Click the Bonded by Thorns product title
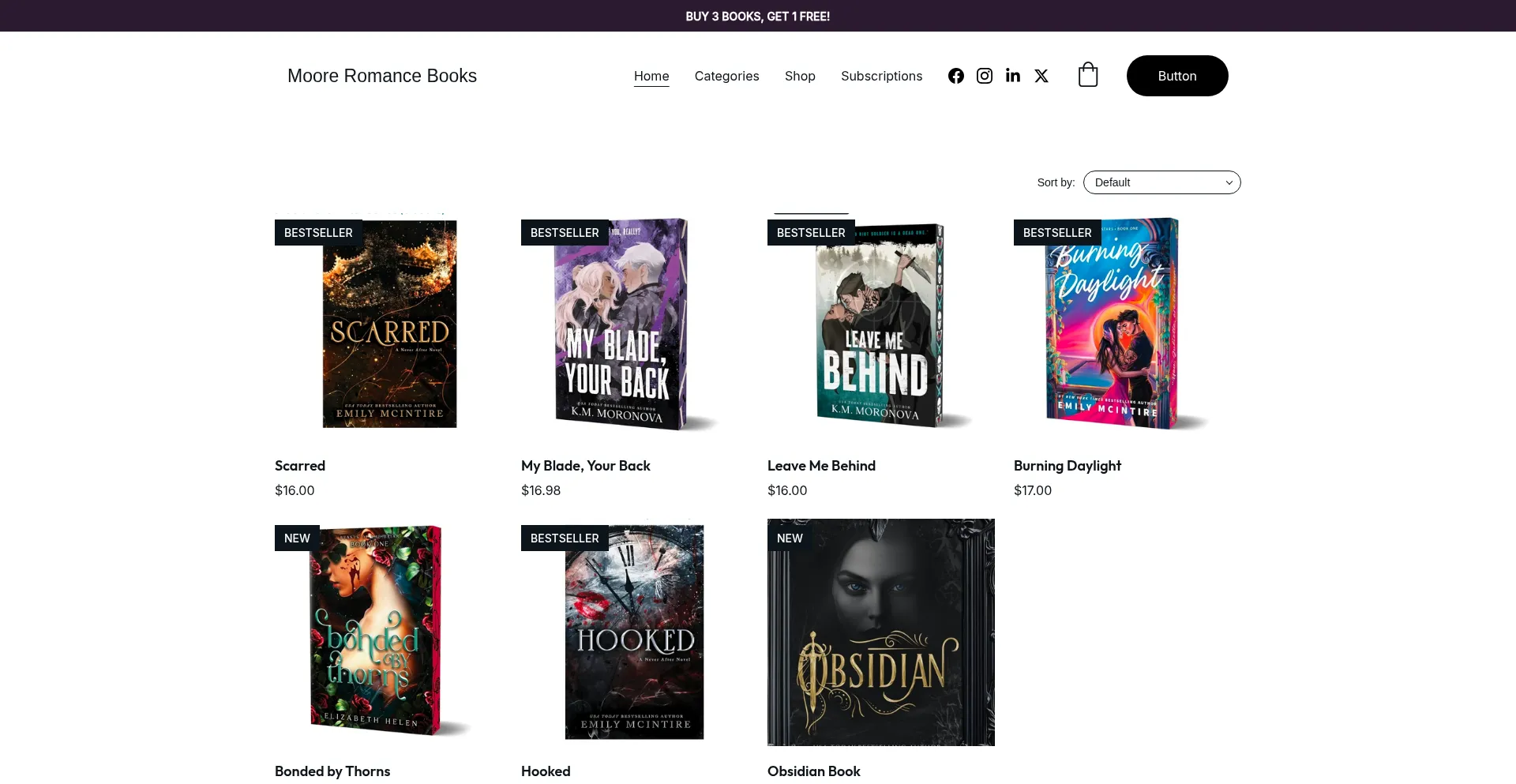1516x784 pixels. click(x=332, y=771)
